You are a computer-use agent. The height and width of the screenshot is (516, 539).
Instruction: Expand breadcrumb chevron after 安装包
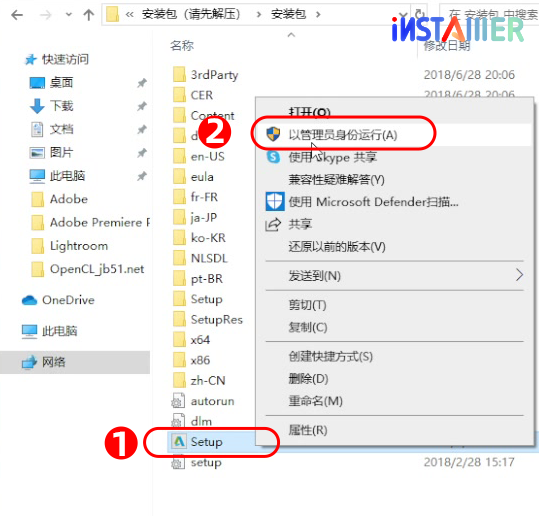[318, 14]
